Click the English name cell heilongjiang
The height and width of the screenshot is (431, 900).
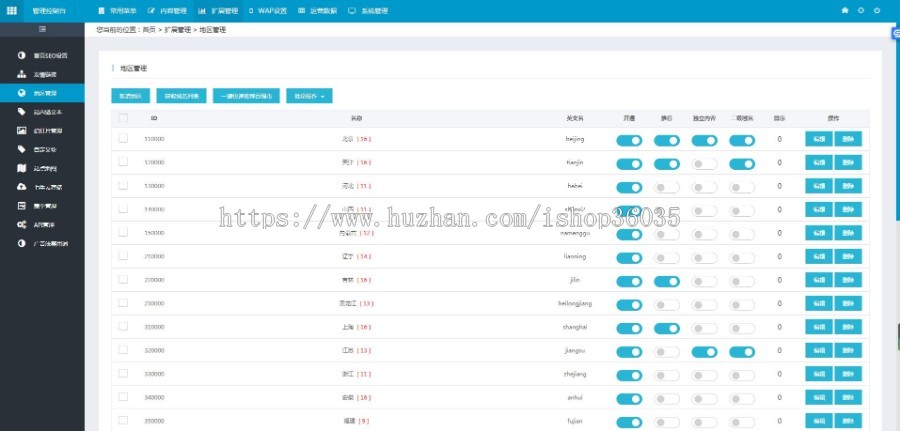point(575,303)
